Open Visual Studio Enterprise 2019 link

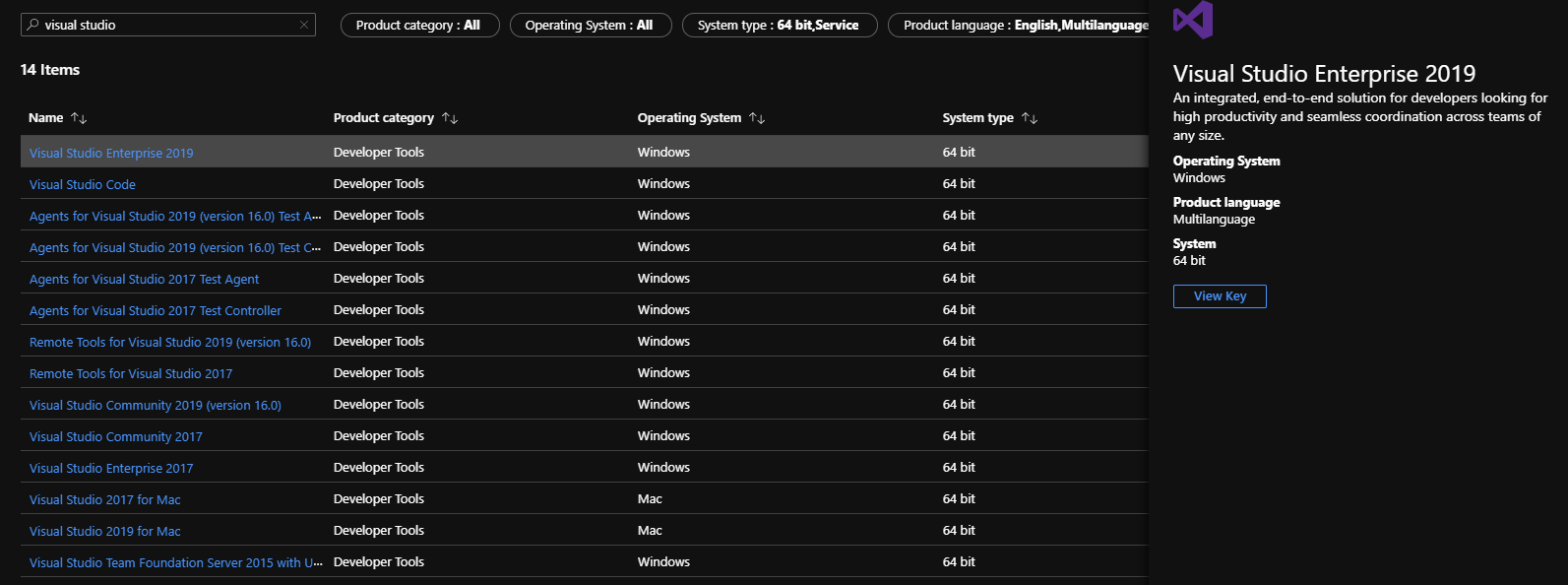[111, 153]
